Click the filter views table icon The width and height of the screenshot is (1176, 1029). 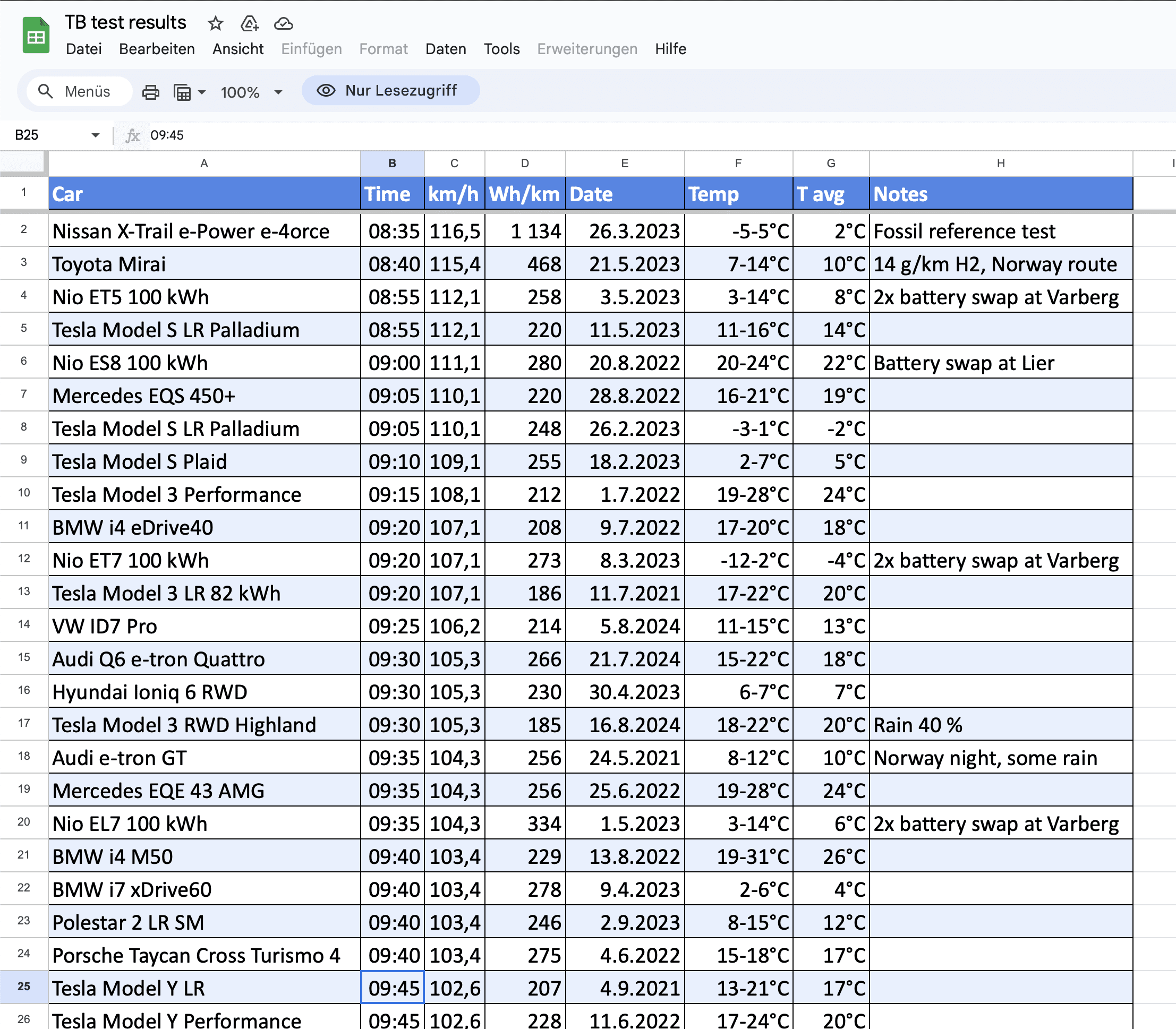[182, 92]
